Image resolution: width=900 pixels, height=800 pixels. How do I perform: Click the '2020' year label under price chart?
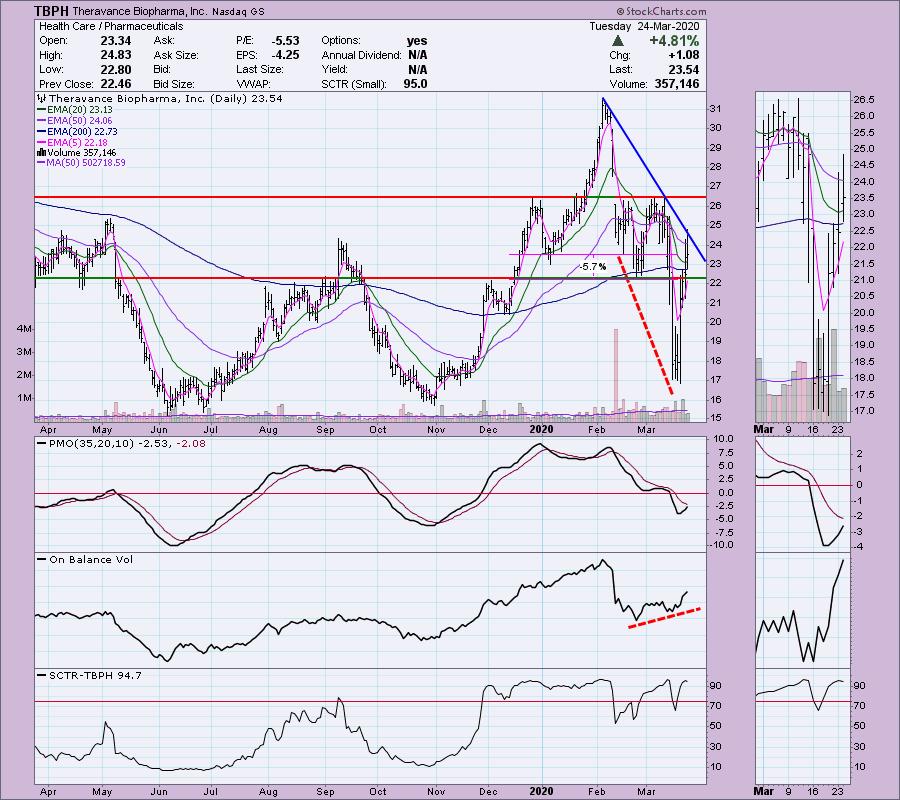(541, 429)
